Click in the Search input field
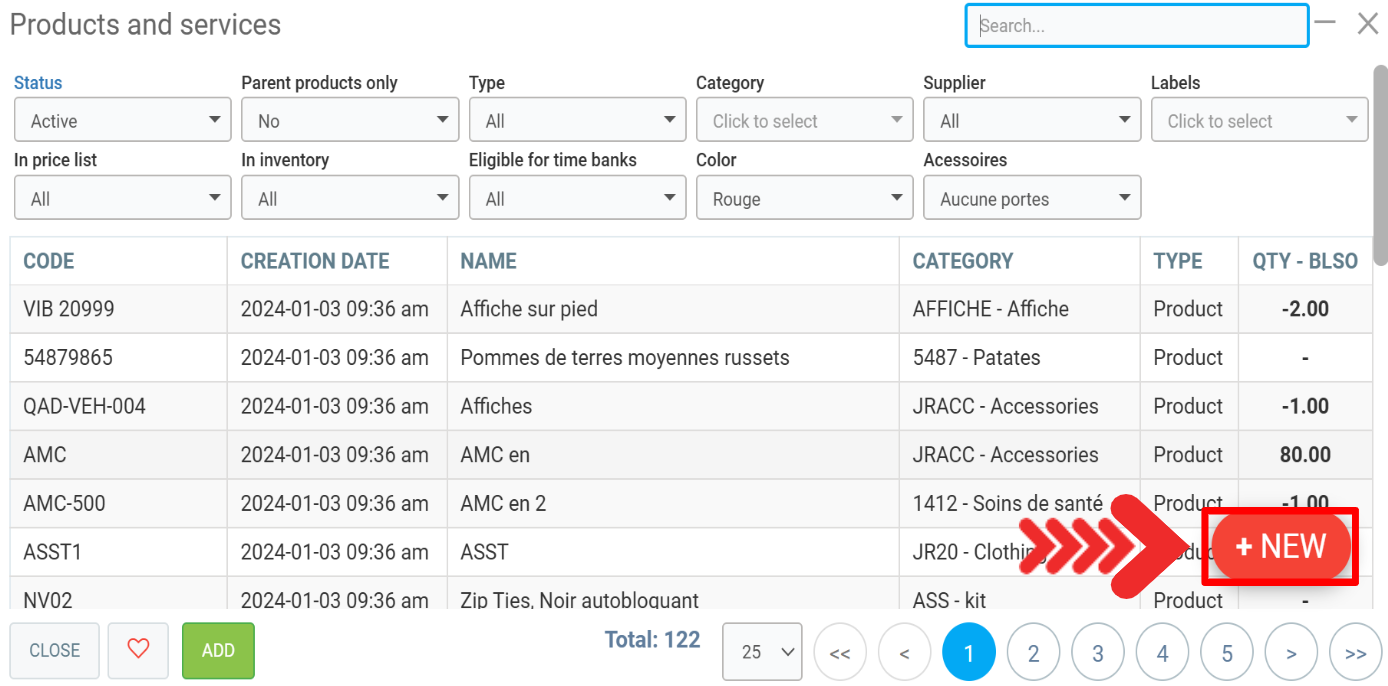1388x686 pixels. pyautogui.click(x=1136, y=26)
